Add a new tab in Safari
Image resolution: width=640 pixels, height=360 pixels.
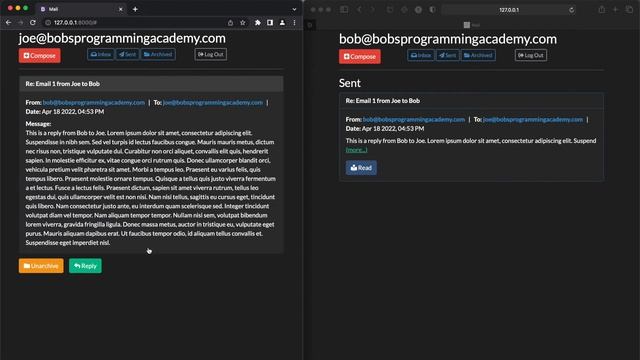616,9
